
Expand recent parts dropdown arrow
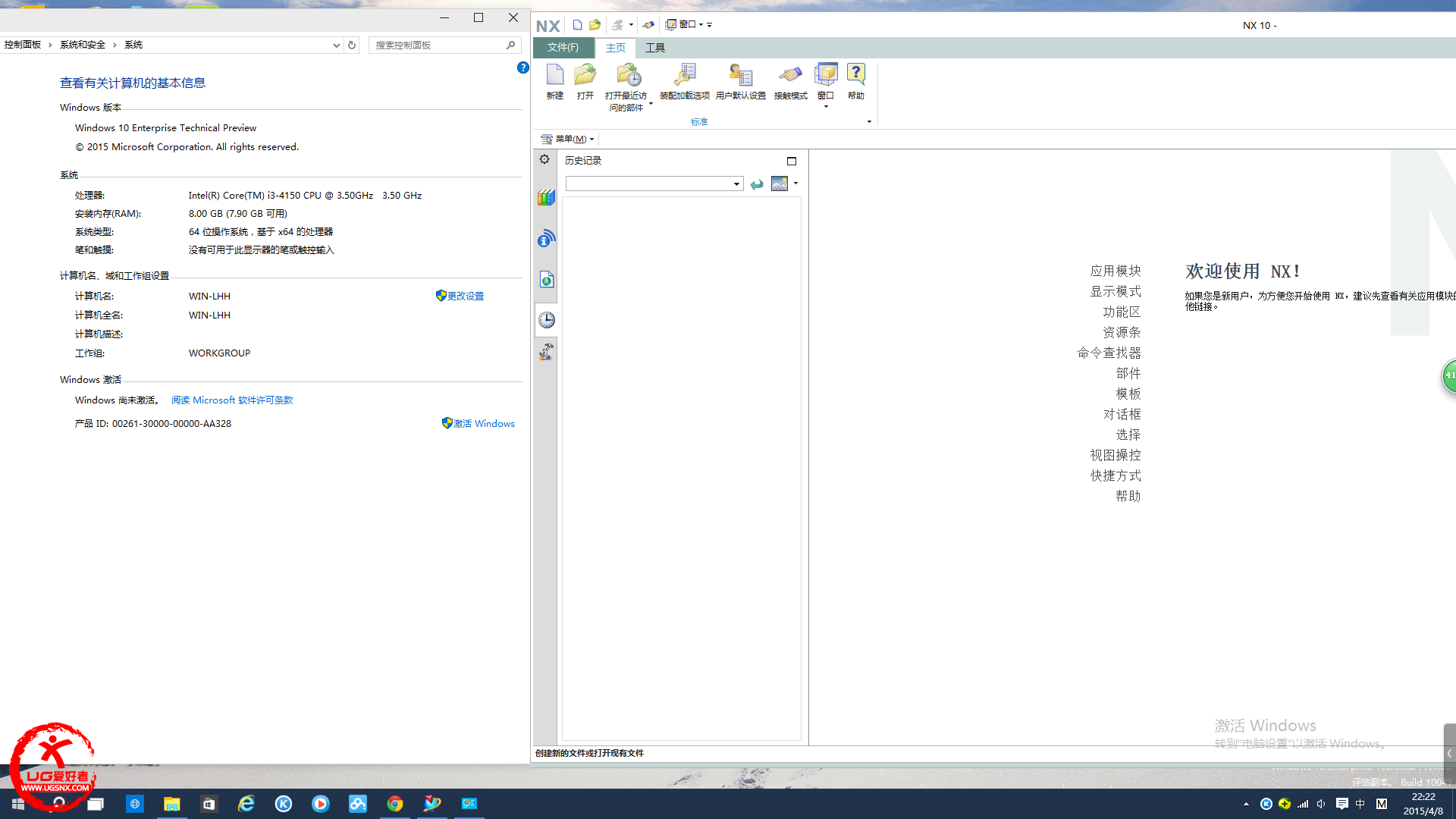pyautogui.click(x=651, y=103)
